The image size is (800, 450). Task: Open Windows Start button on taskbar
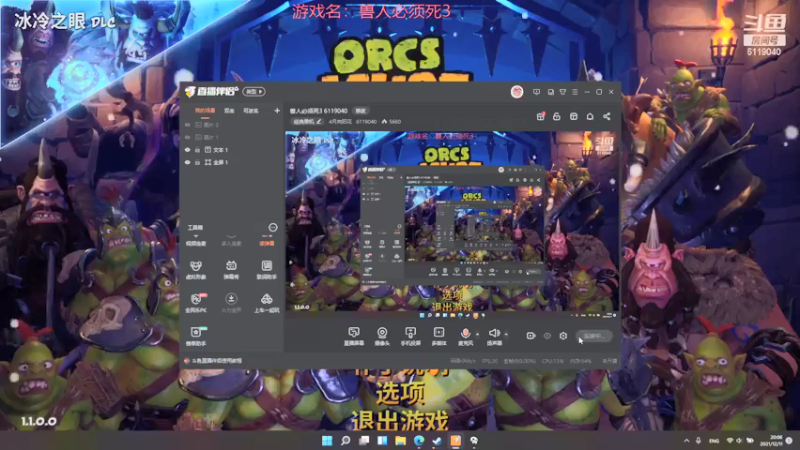pos(327,440)
